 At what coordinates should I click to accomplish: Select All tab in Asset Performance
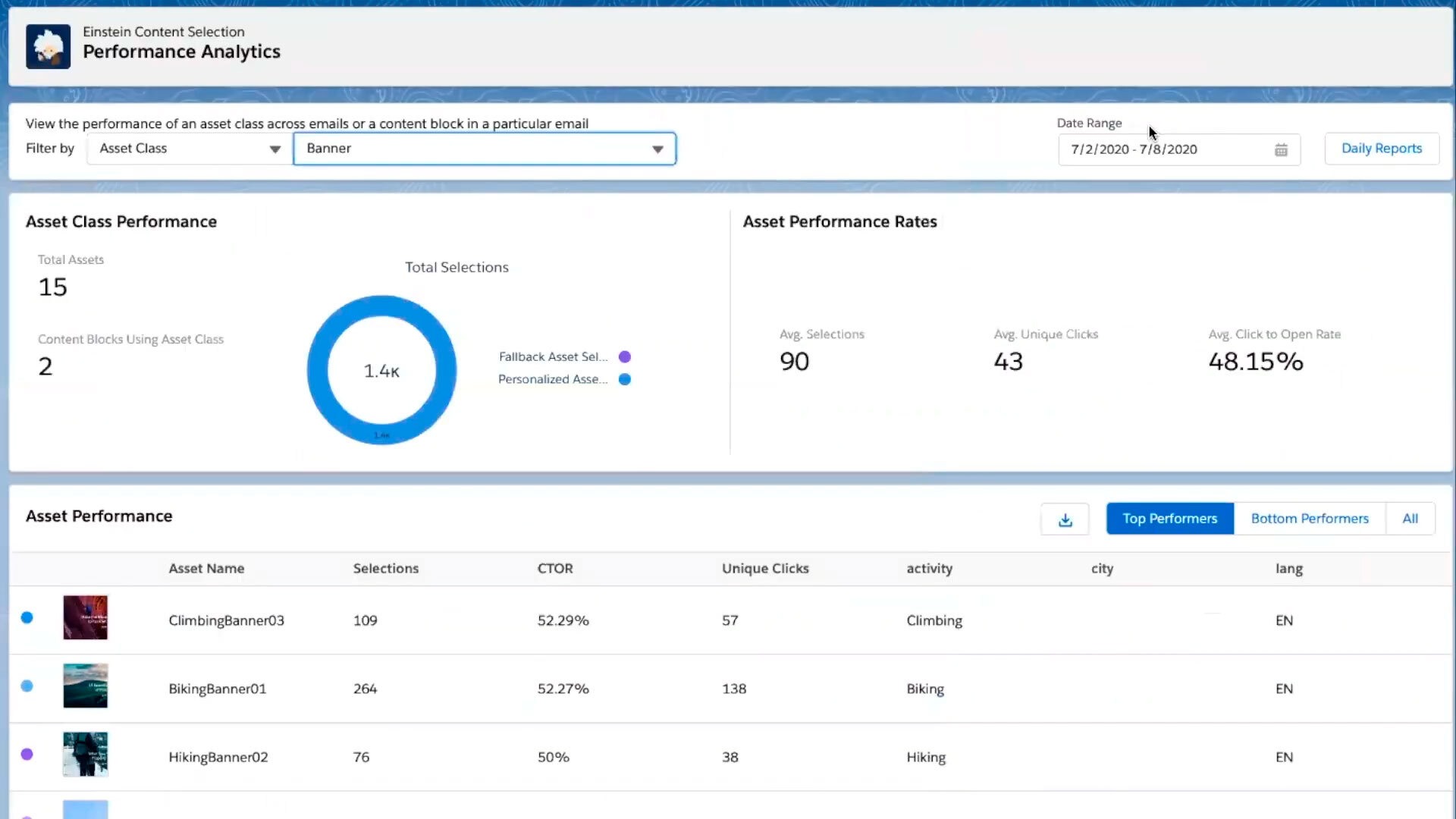(1411, 518)
